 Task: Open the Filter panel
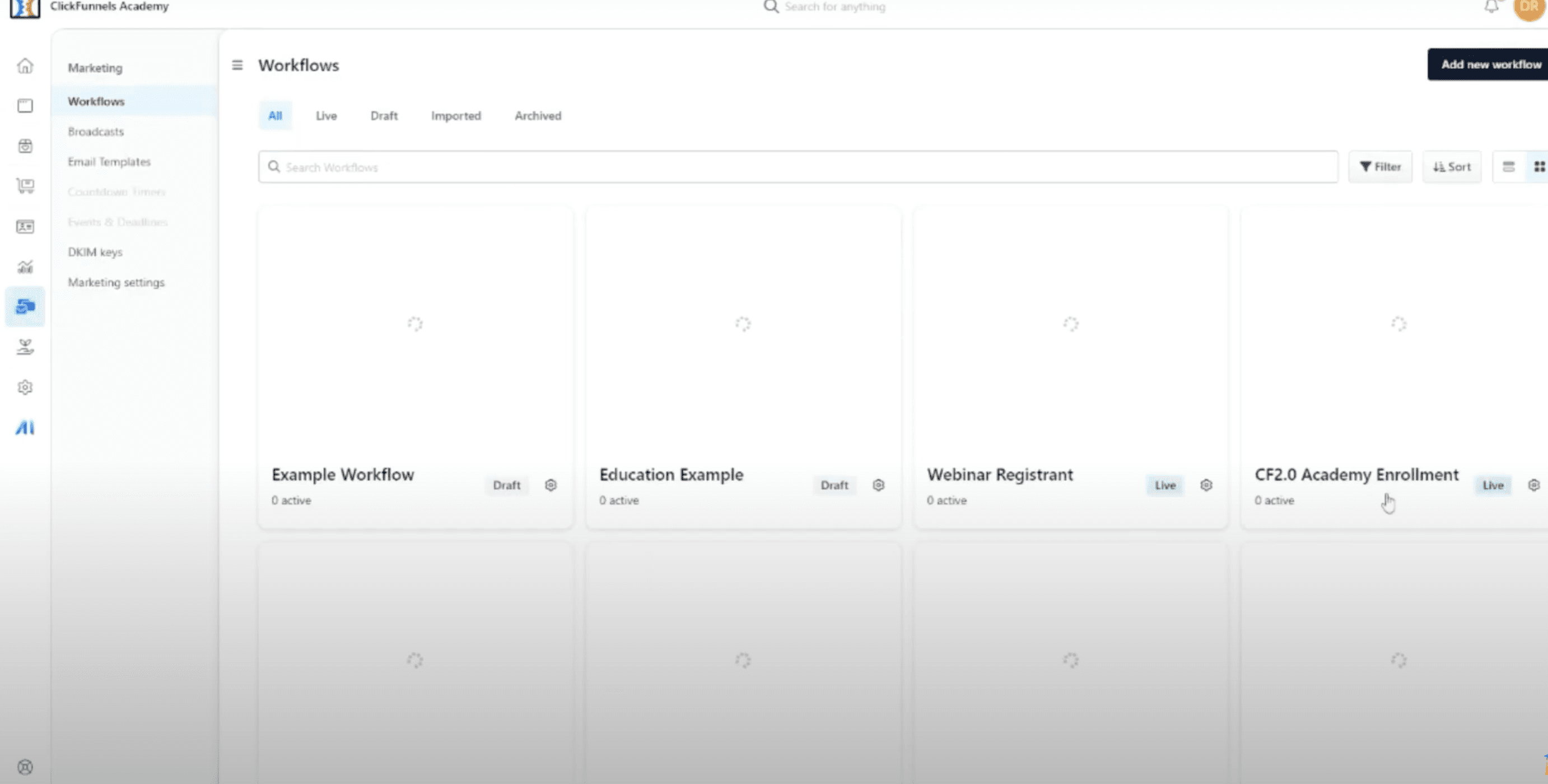[x=1381, y=166]
